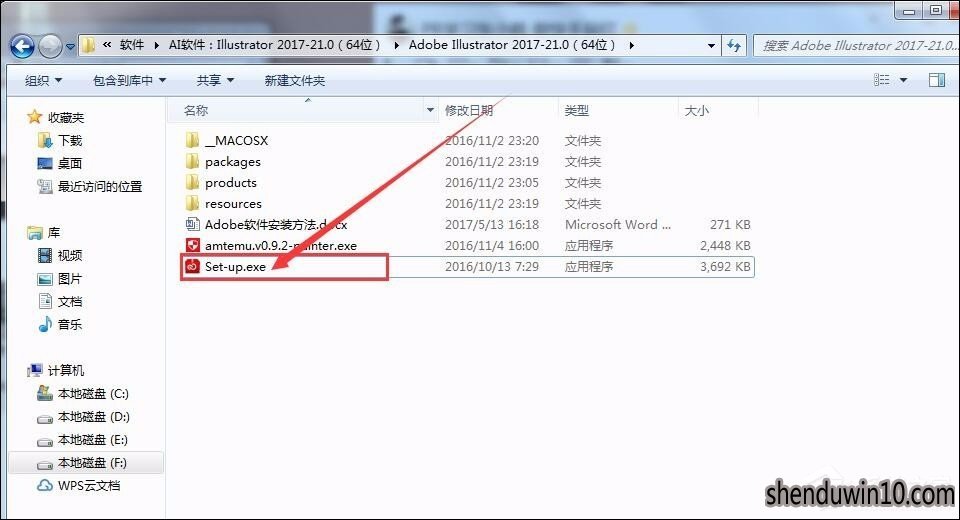Click the 2017/5/13 16:18 date cell
This screenshot has width=960, height=520.
(x=492, y=224)
